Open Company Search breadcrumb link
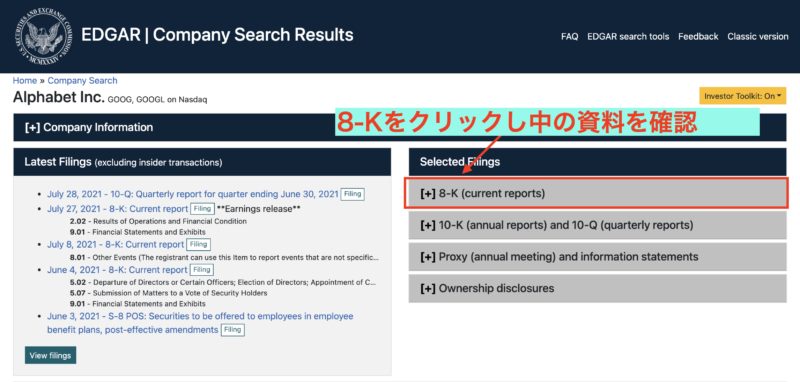 pos(82,81)
